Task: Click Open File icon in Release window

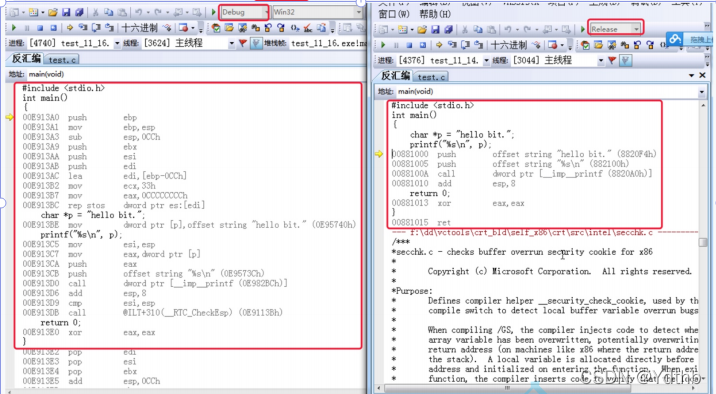Action: click(x=422, y=30)
